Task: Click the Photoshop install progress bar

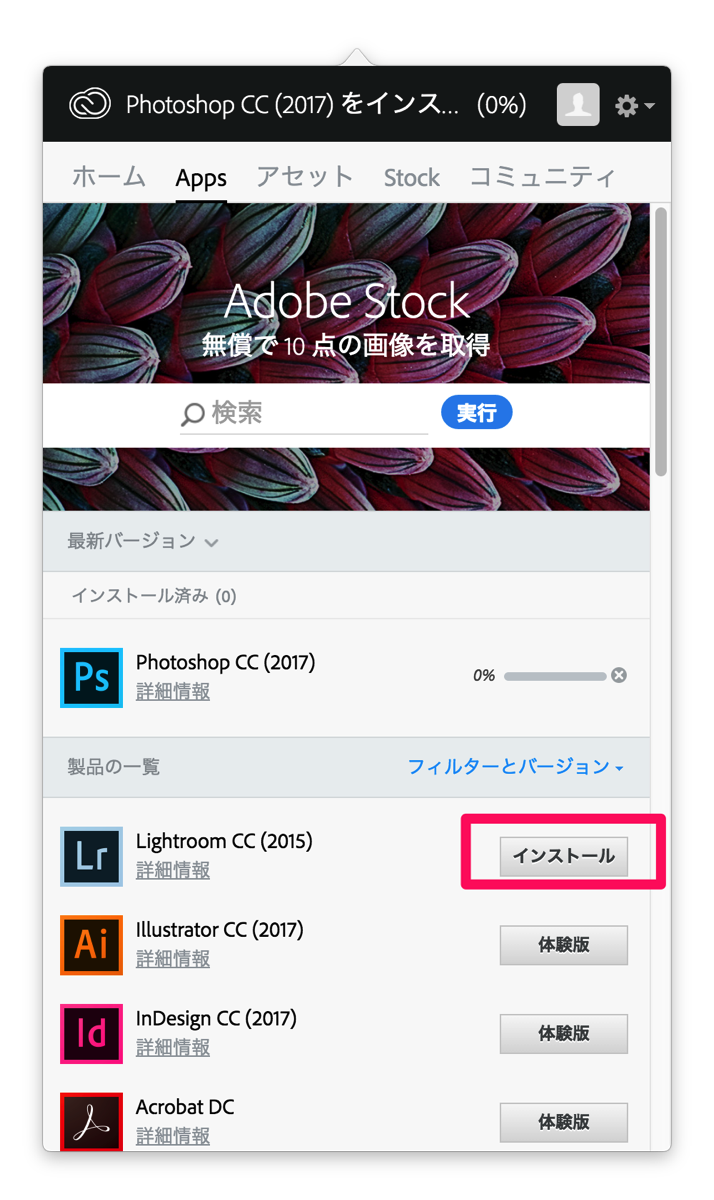Action: 555,676
